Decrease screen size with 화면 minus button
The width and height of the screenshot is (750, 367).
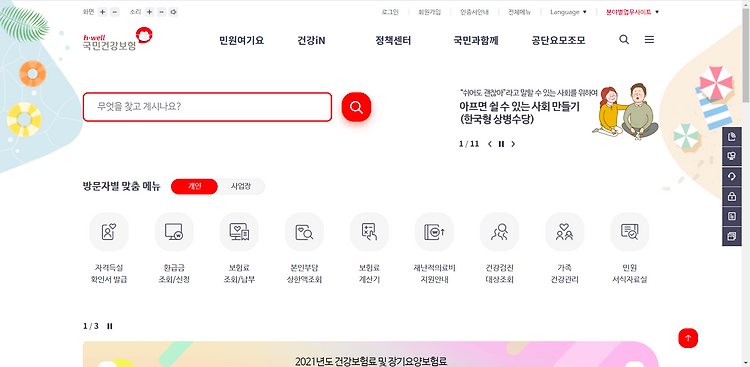click(114, 12)
